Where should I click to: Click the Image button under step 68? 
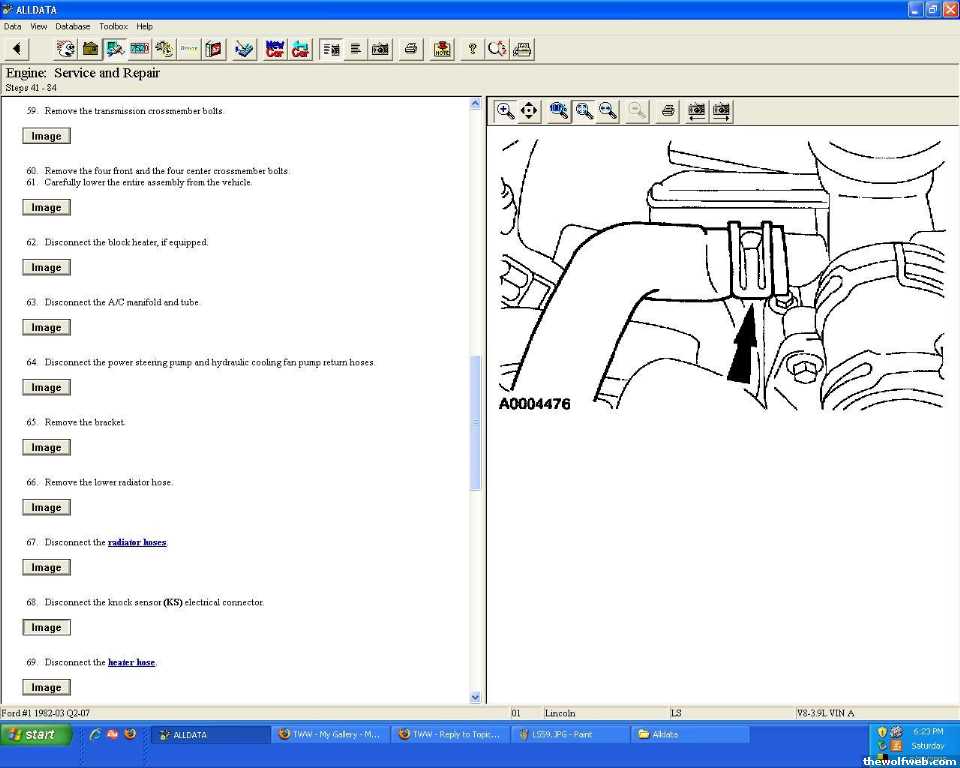click(x=46, y=628)
